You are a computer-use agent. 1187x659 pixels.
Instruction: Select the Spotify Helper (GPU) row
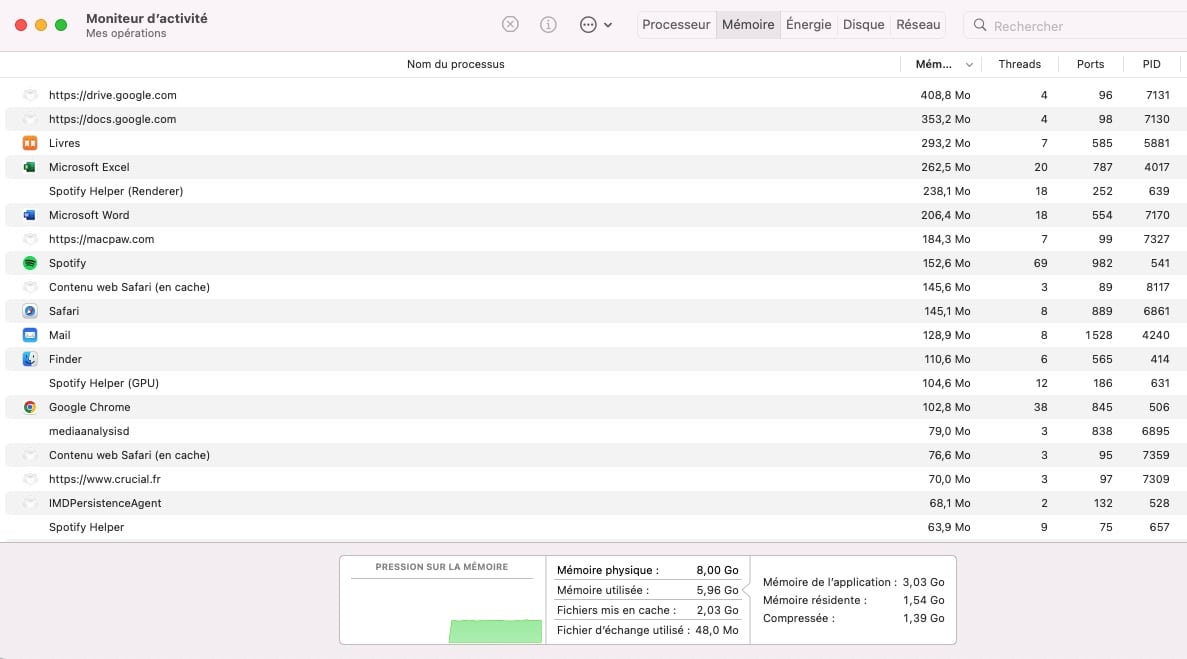(x=594, y=384)
